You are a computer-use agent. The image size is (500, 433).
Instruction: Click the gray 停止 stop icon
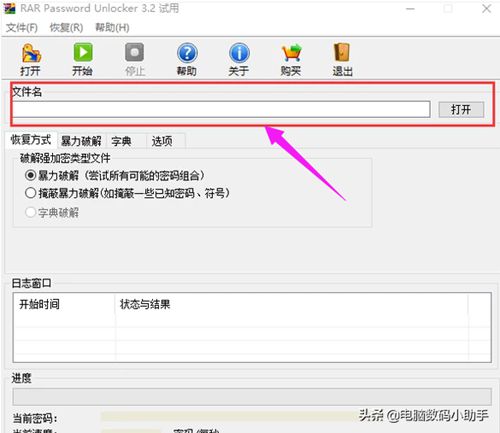[x=134, y=52]
